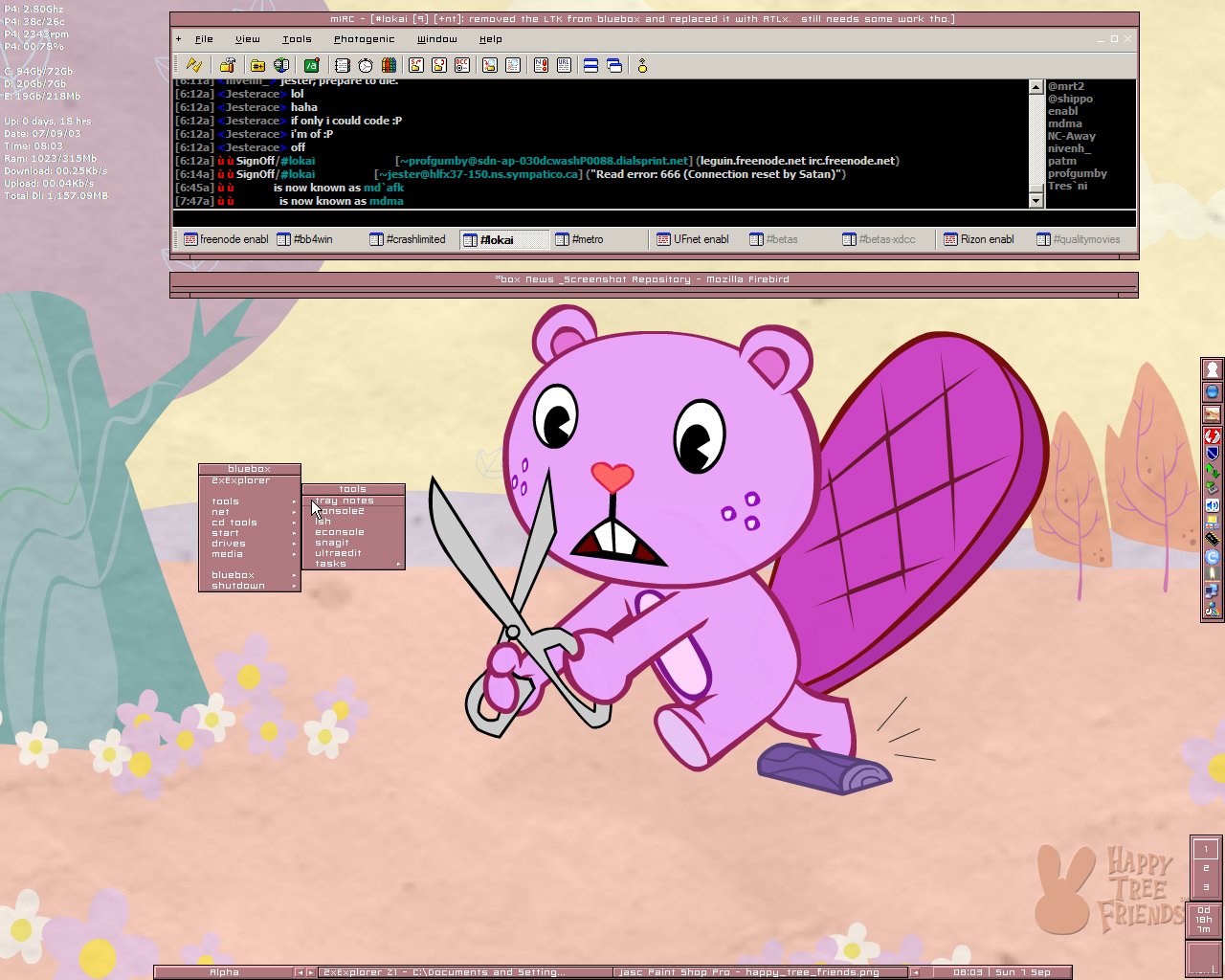Switch to the #metro channel tab
Viewport: 1225px width, 980px height.
(x=598, y=239)
